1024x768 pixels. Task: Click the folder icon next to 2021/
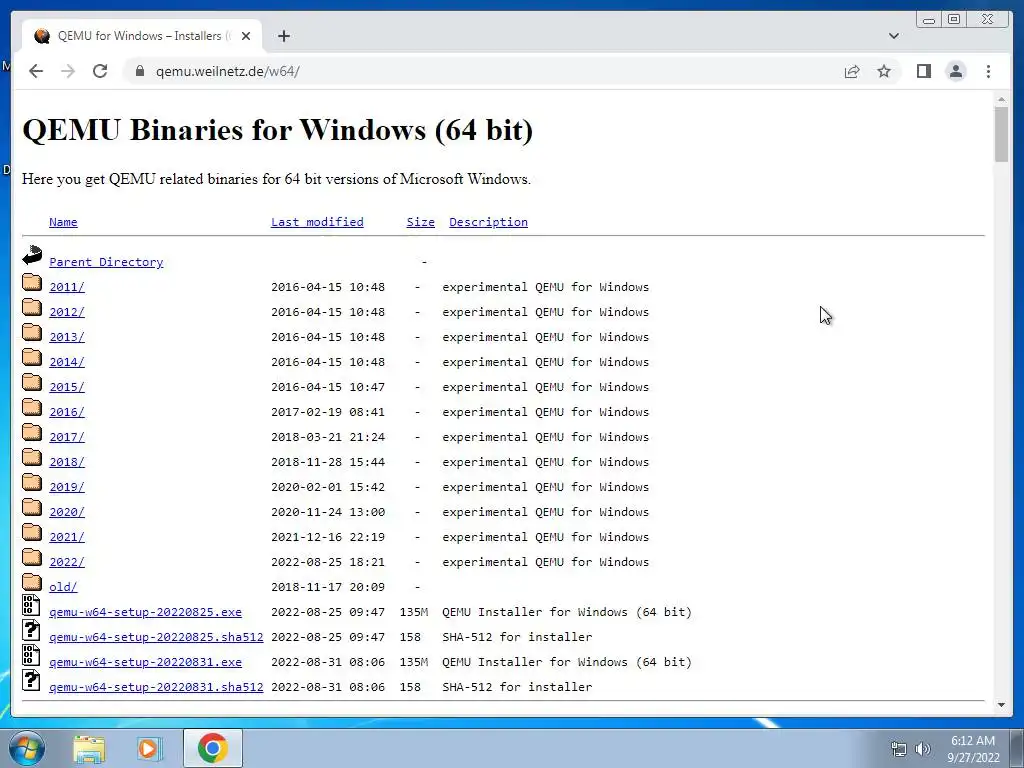click(31, 533)
